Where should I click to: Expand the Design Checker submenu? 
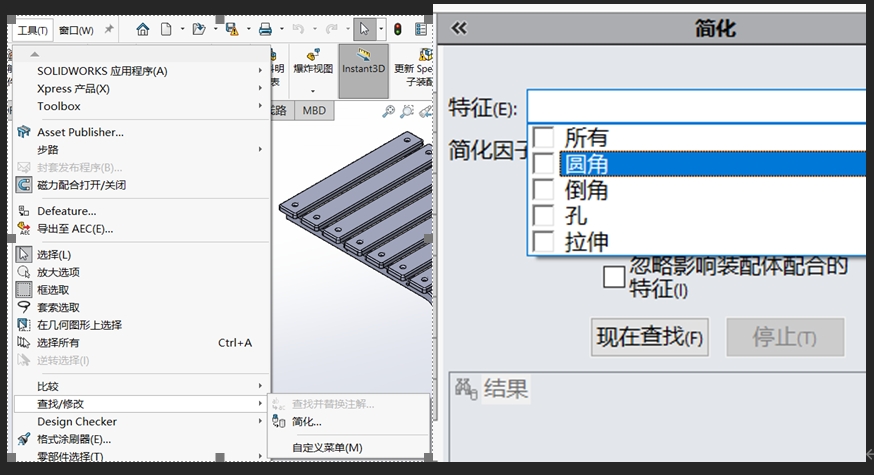click(x=260, y=421)
